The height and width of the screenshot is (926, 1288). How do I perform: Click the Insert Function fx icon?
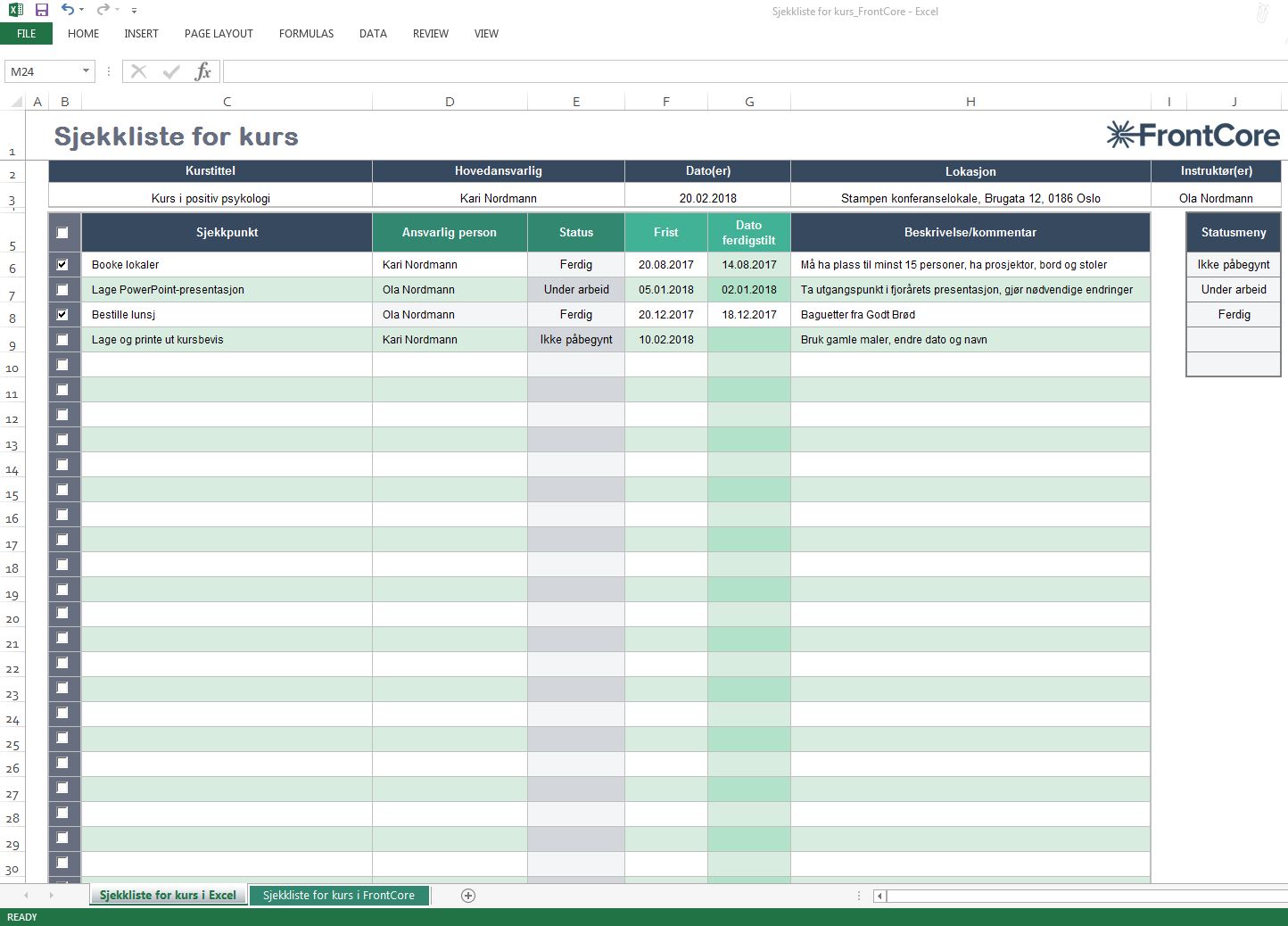click(x=202, y=71)
